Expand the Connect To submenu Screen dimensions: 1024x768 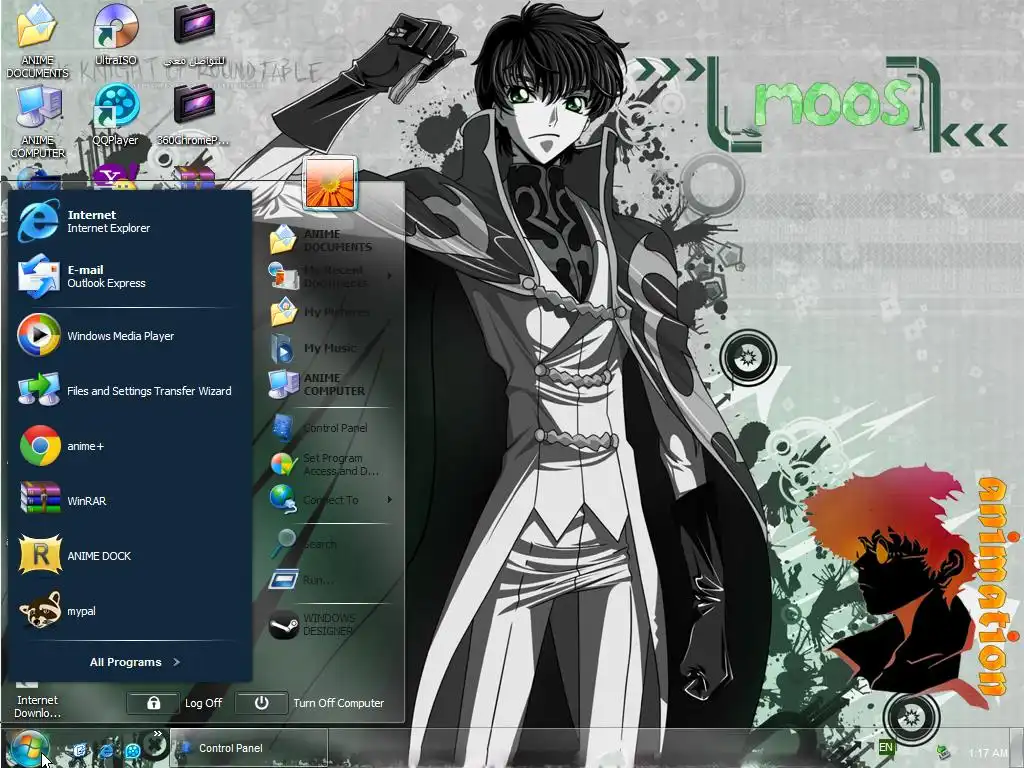(x=330, y=500)
